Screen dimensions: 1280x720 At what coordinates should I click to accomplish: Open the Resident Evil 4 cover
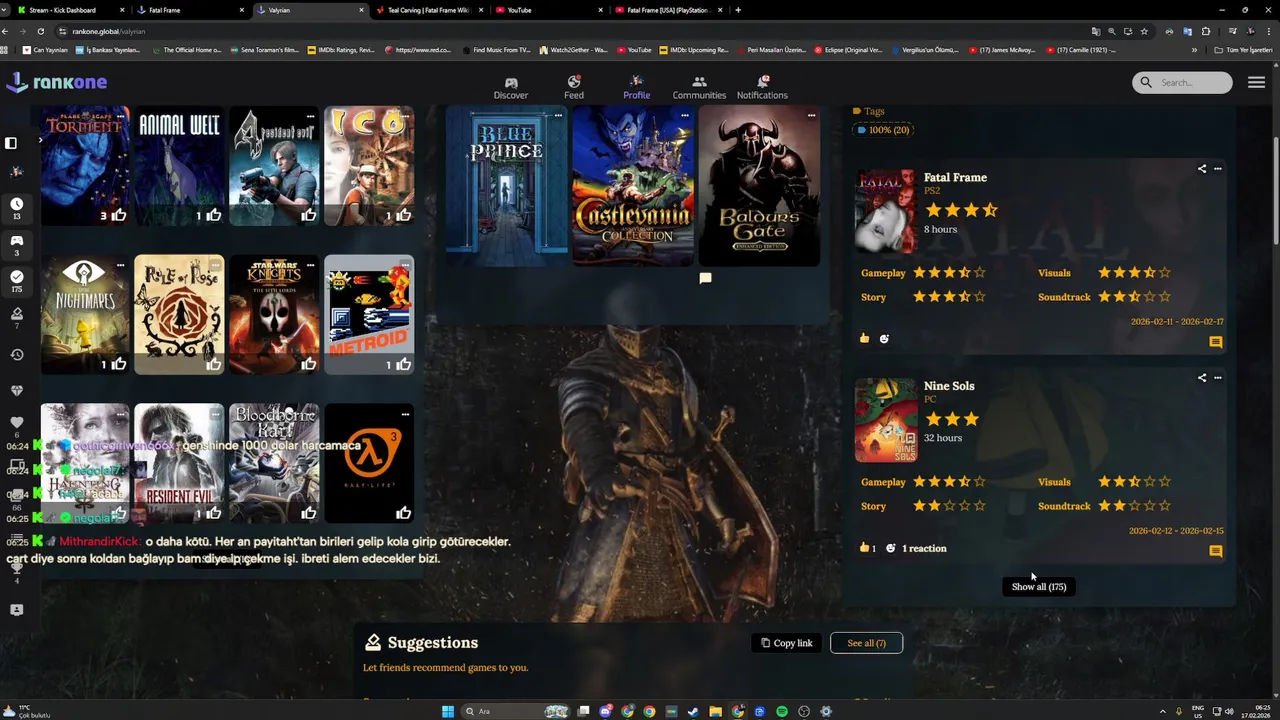click(274, 166)
